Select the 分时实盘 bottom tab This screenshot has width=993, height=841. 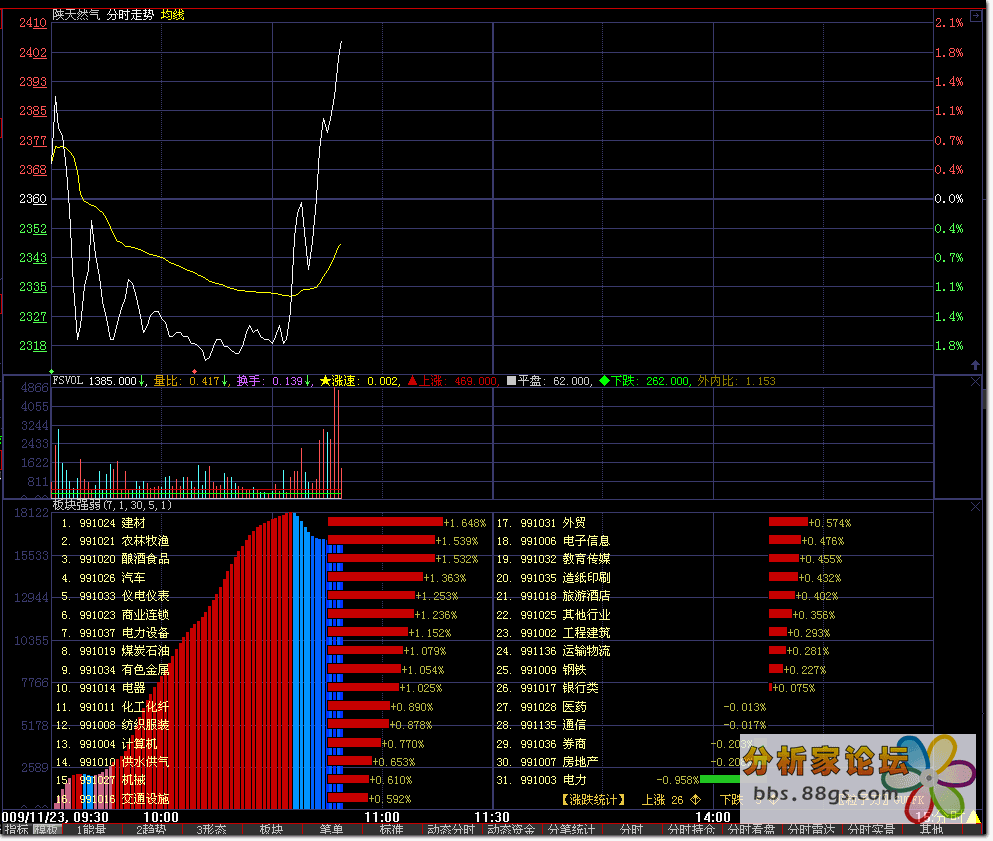871,830
